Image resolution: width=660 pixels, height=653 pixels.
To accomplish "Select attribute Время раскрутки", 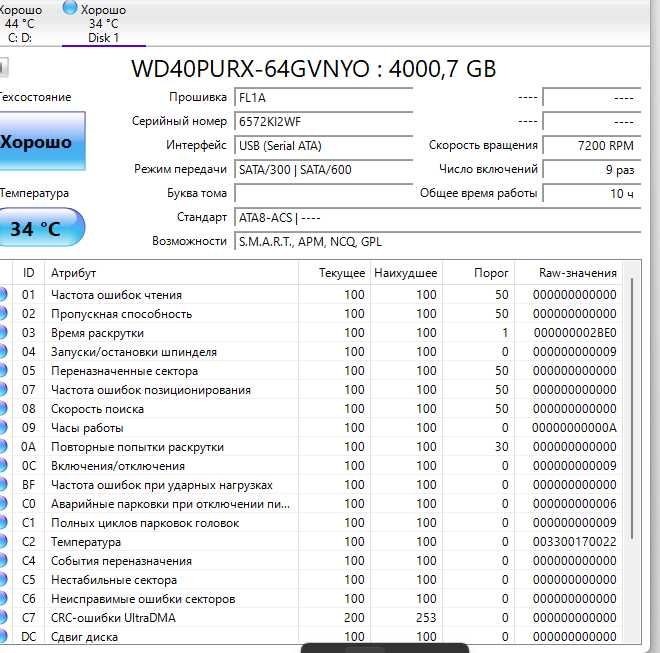I will pos(97,333).
